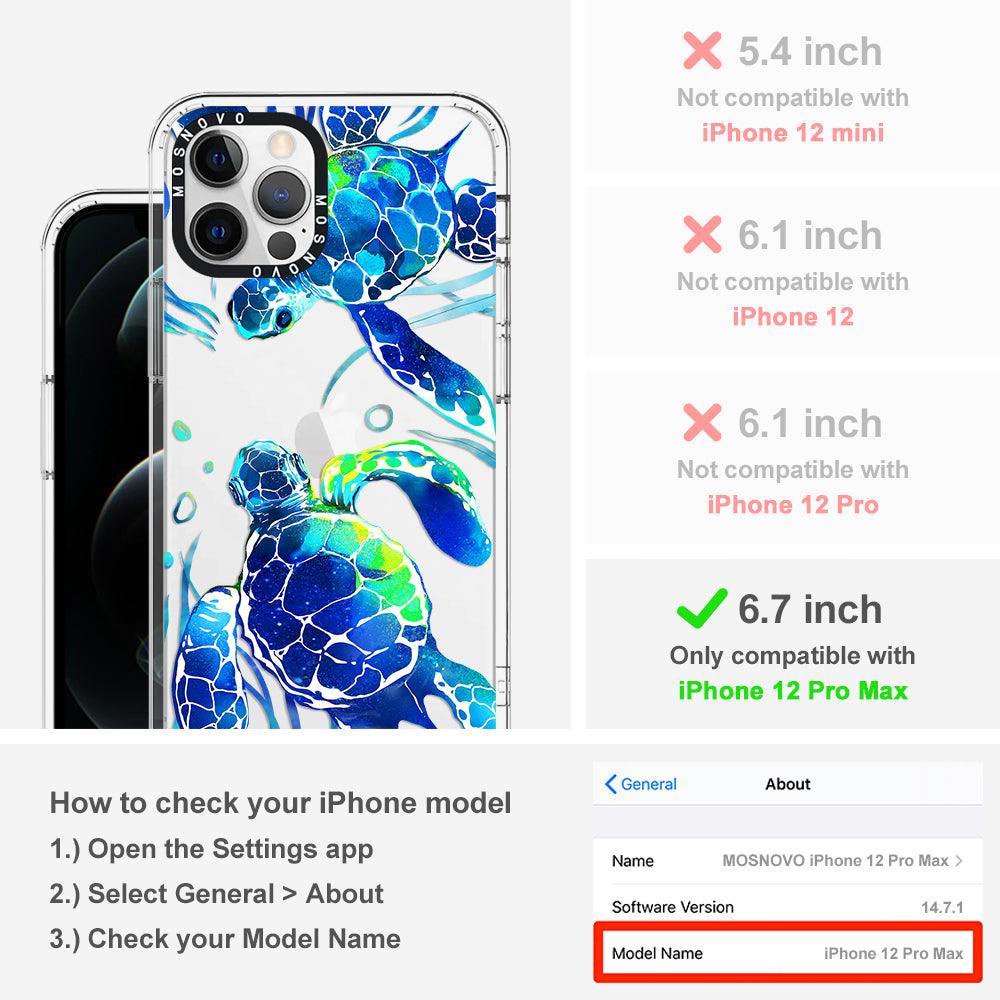Viewport: 1000px width, 1000px height.
Task: Click the red X next to iPhone 12
Action: 702,235
